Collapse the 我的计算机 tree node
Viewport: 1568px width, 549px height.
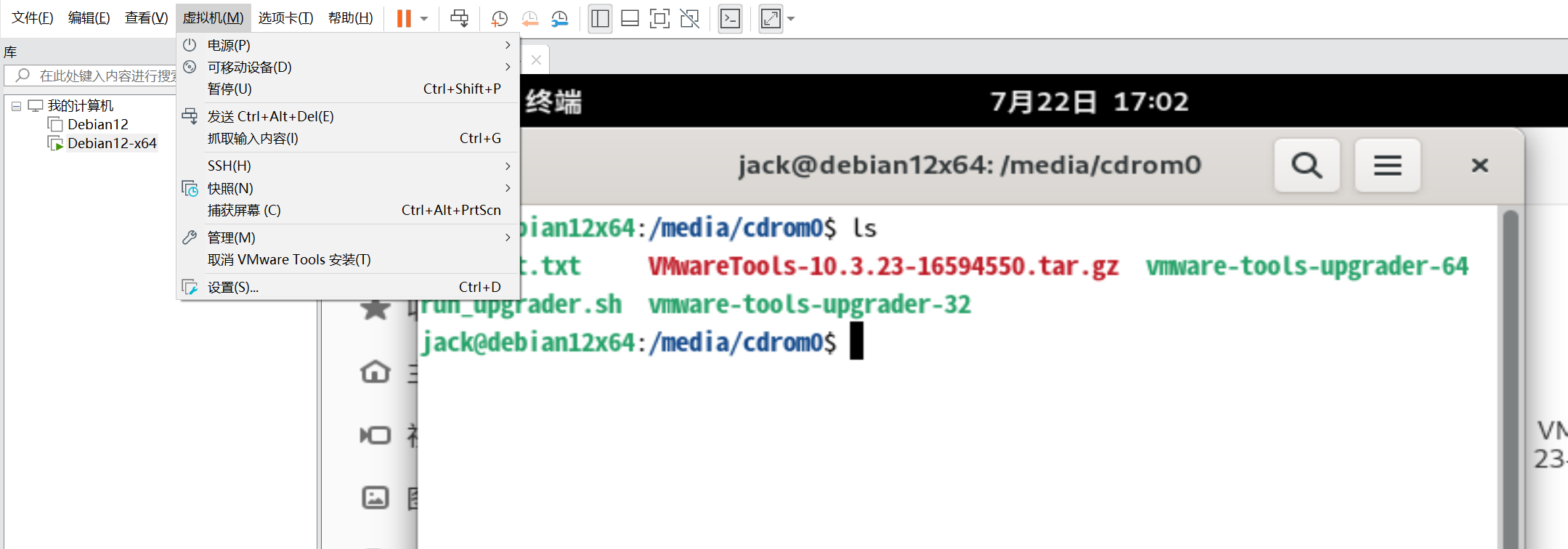[x=16, y=106]
